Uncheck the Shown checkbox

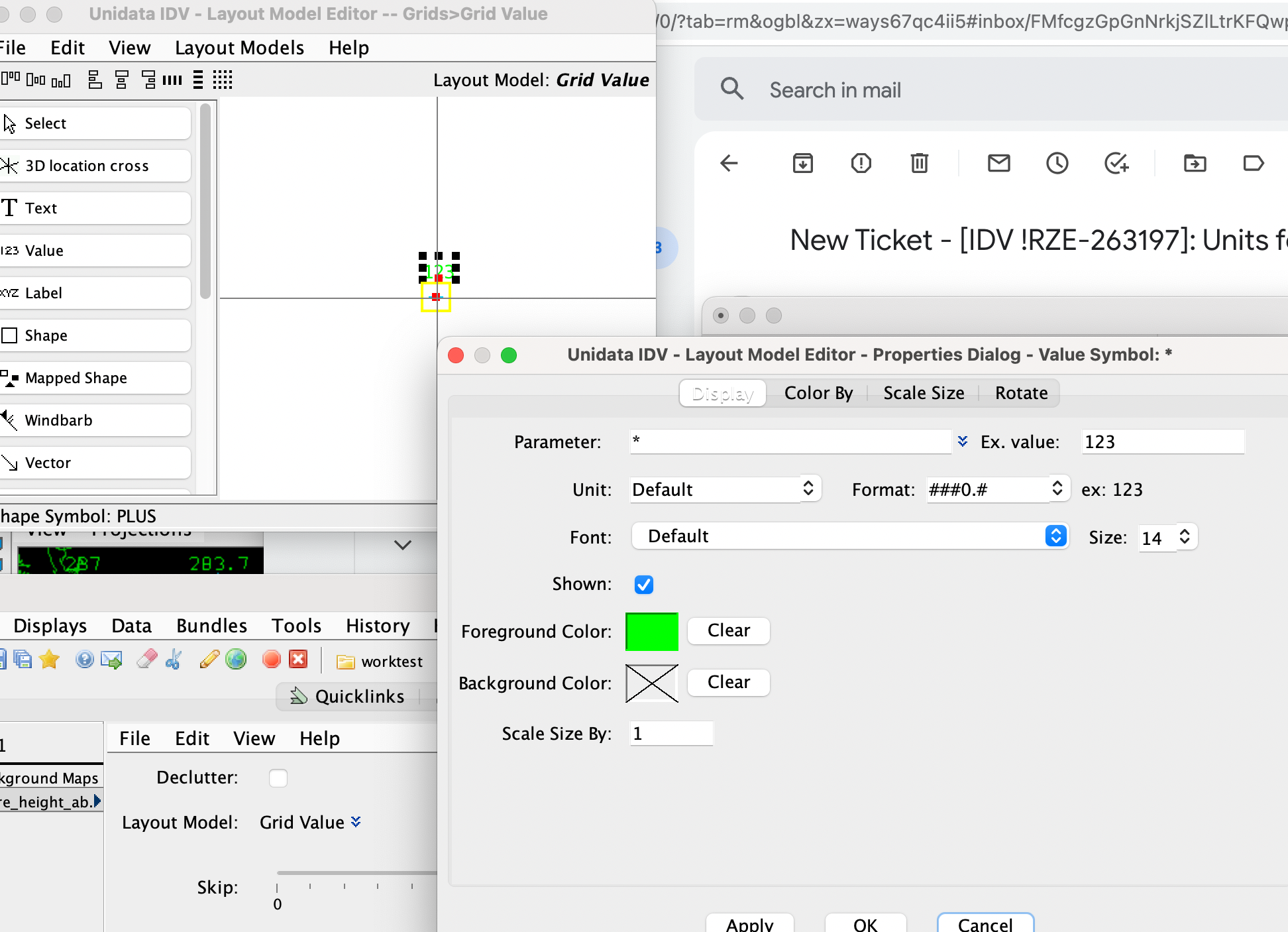tap(643, 584)
